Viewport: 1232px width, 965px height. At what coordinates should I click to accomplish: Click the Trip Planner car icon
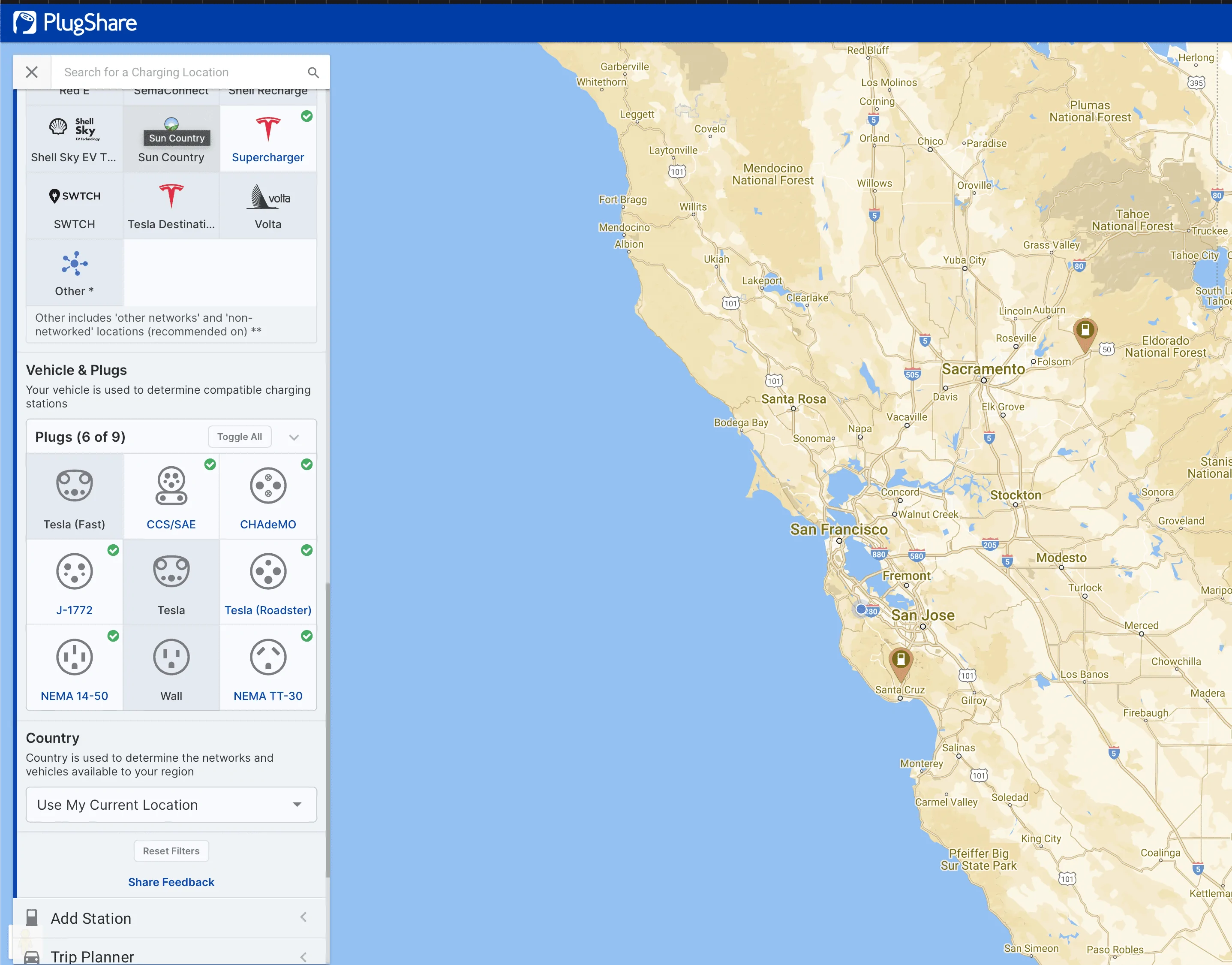pos(32,957)
